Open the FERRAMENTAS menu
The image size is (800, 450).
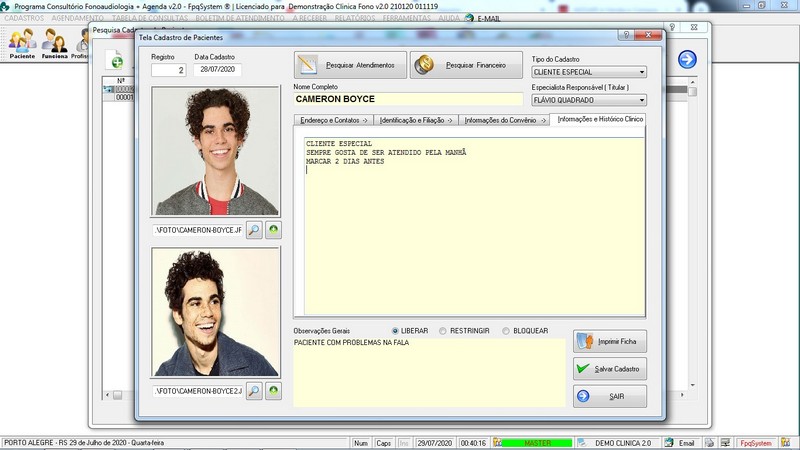[x=407, y=18]
